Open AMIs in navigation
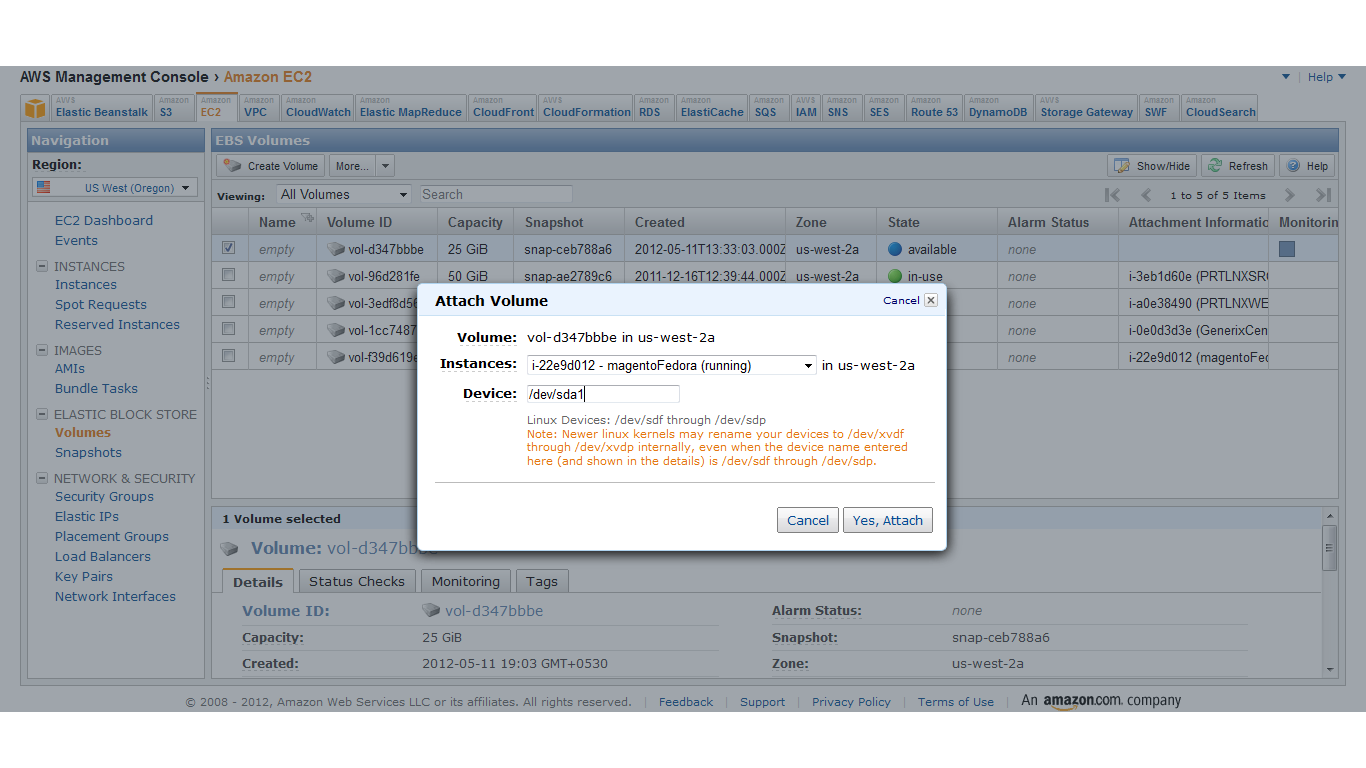 [70, 369]
